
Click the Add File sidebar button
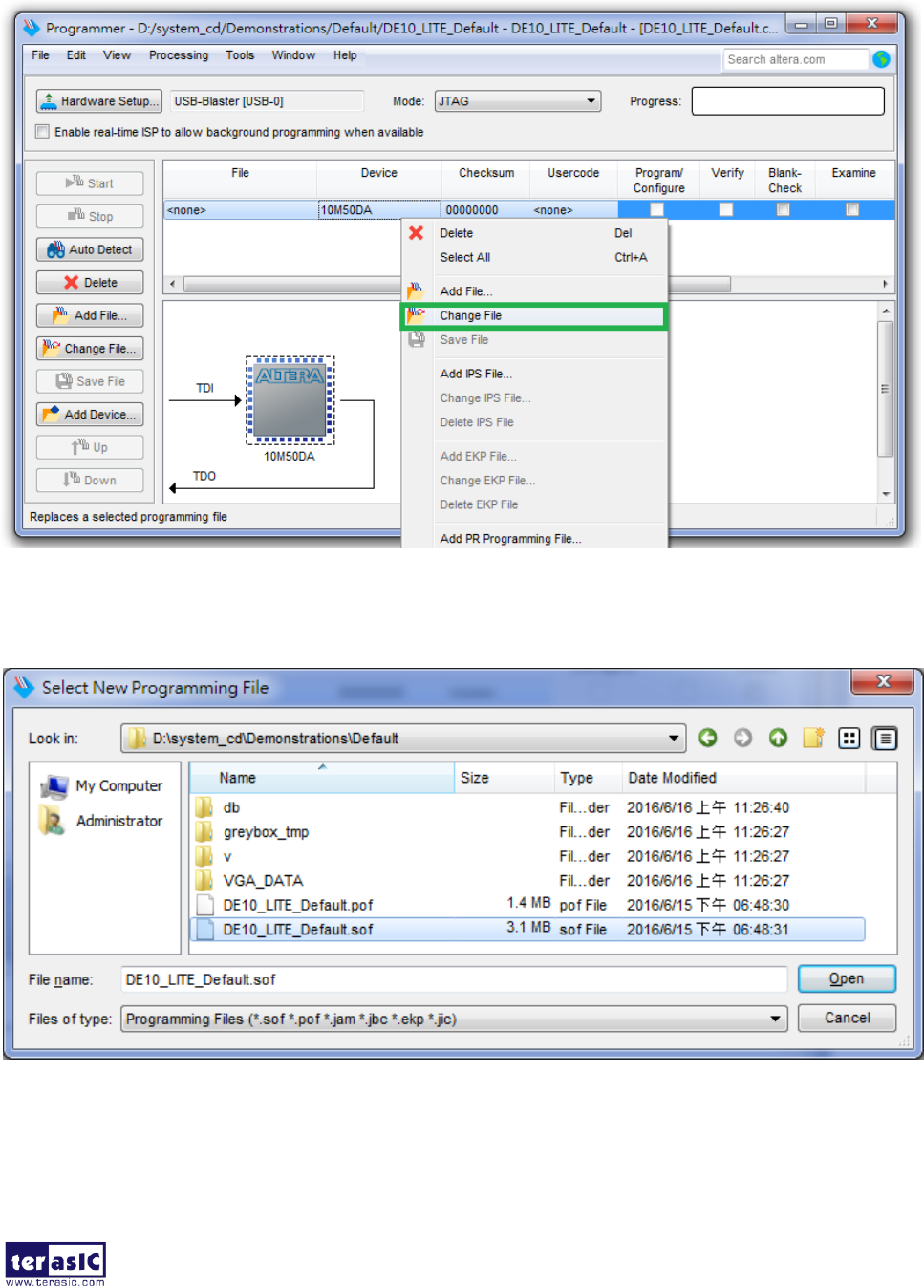pyautogui.click(x=90, y=315)
